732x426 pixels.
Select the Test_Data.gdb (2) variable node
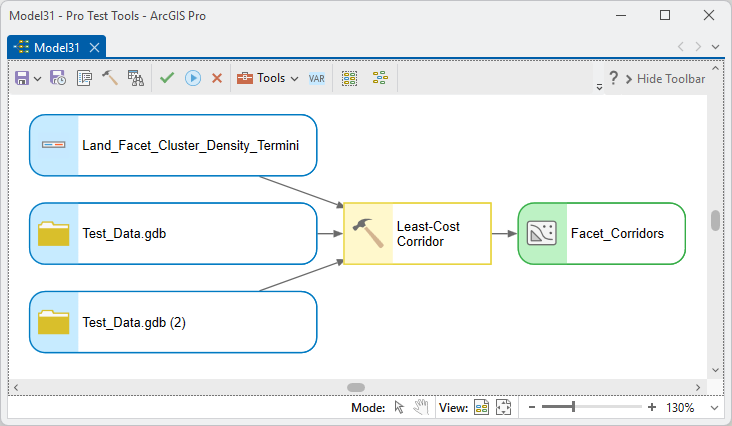[x=173, y=322]
